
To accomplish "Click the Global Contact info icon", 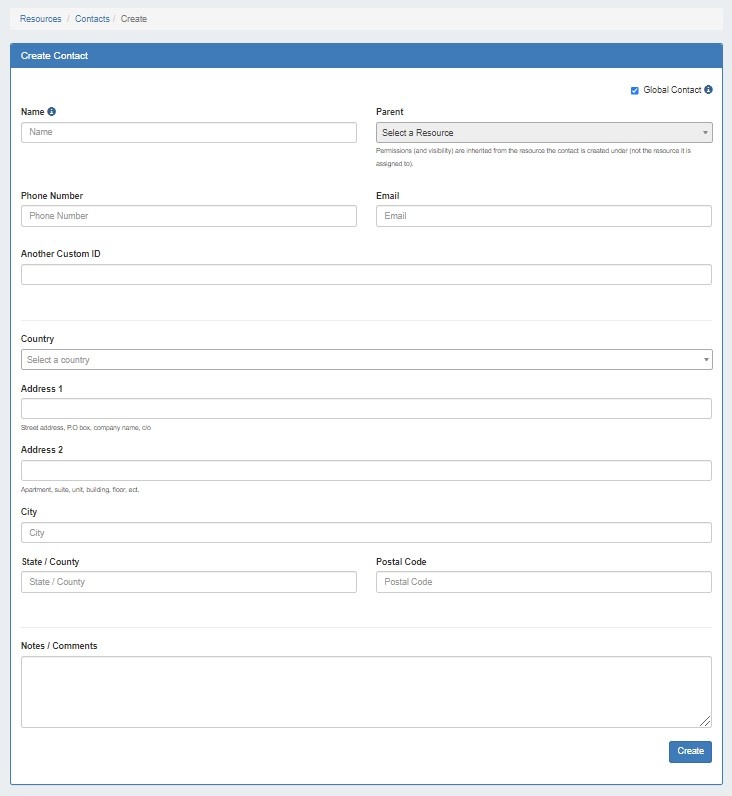I will point(708,90).
